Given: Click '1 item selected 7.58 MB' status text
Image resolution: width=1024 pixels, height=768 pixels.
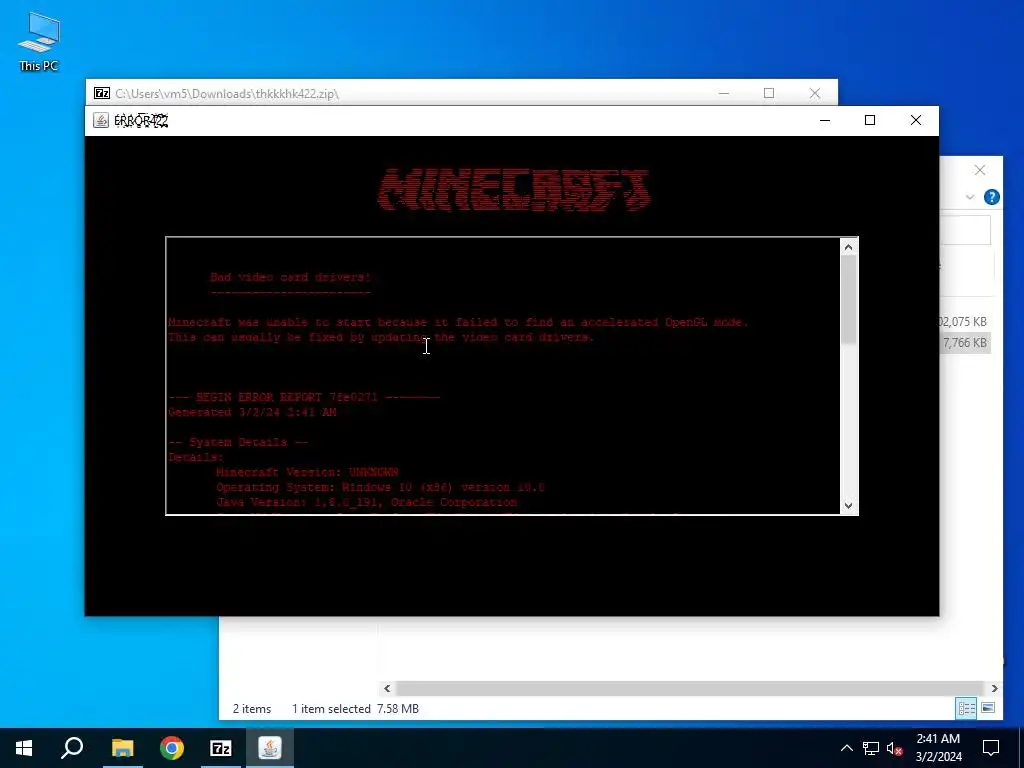Looking at the screenshot, I should point(355,709).
